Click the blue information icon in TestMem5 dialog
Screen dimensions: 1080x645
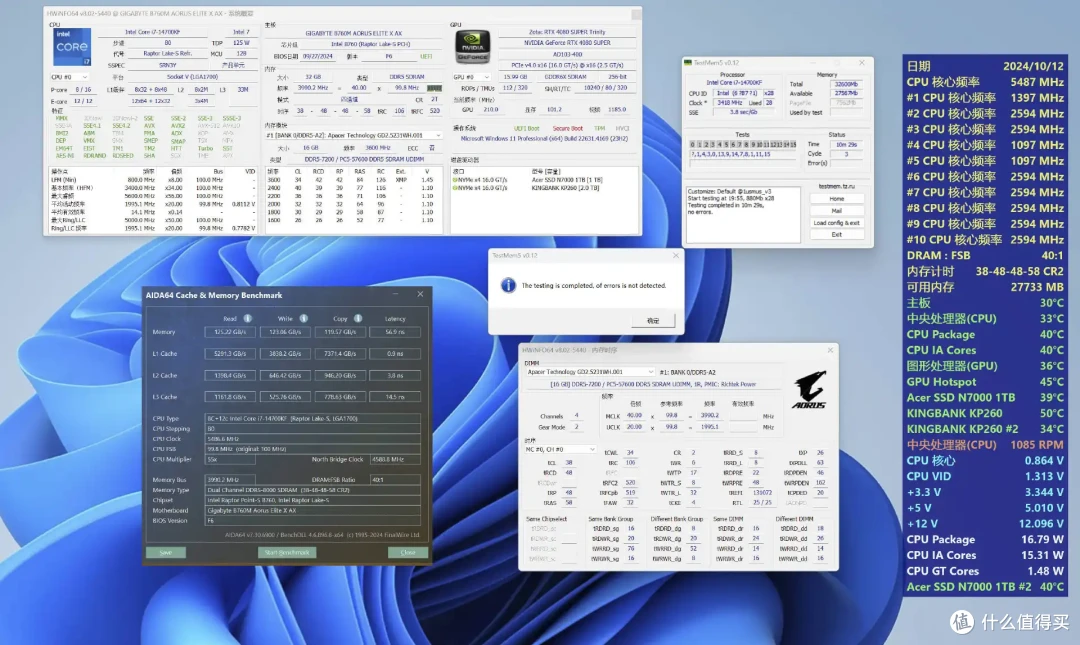tap(508, 285)
